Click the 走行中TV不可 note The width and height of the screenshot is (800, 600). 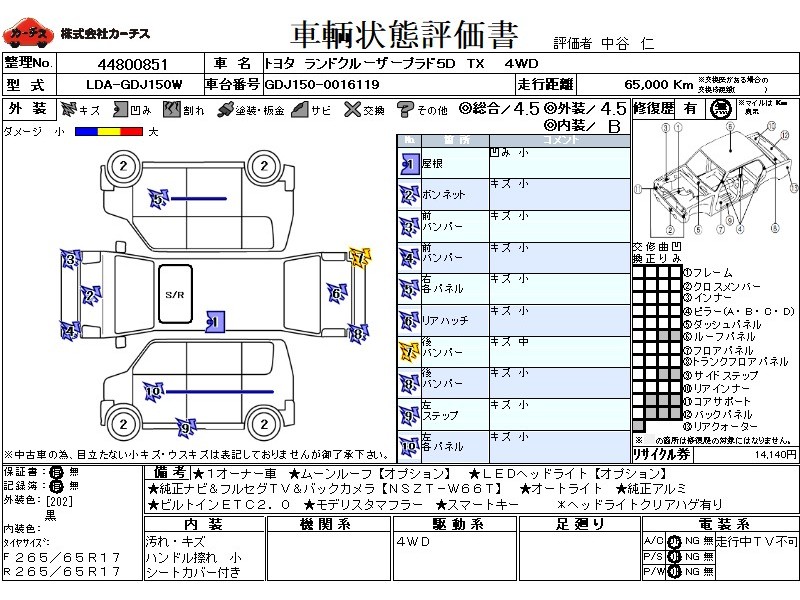pyautogui.click(x=757, y=541)
